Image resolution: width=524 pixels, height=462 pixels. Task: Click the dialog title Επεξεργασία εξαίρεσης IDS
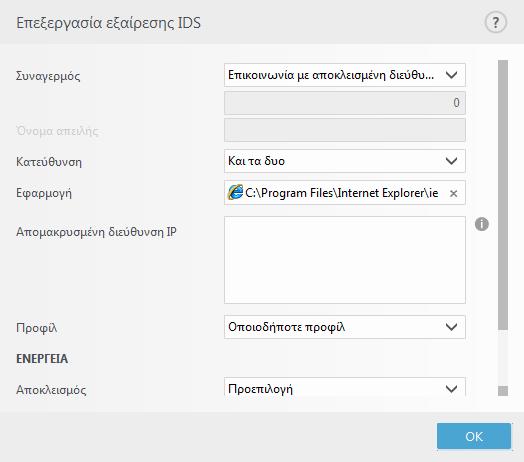pos(109,23)
